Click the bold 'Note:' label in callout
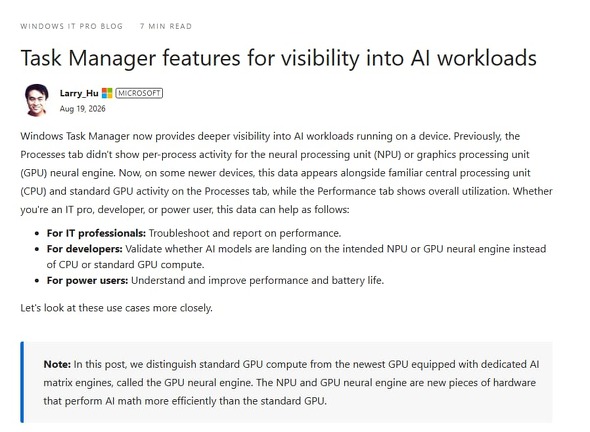 coord(57,364)
